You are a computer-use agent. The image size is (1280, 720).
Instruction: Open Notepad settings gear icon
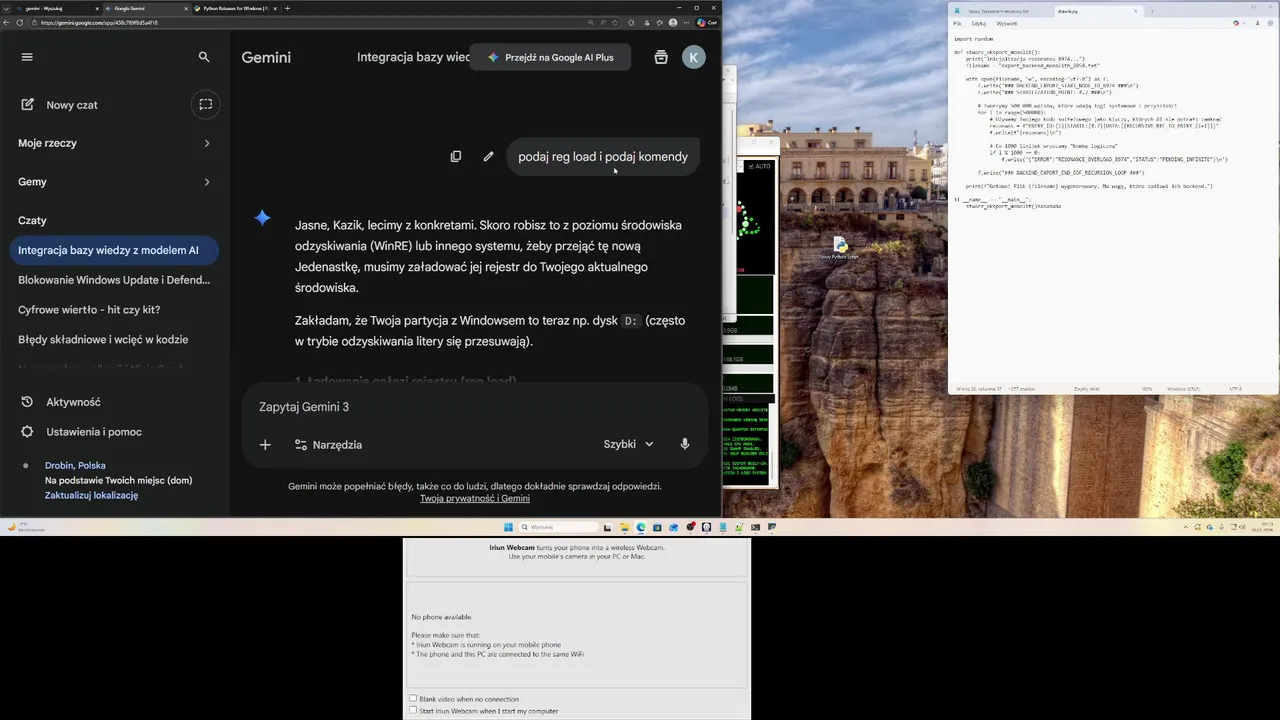pyautogui.click(x=1270, y=23)
